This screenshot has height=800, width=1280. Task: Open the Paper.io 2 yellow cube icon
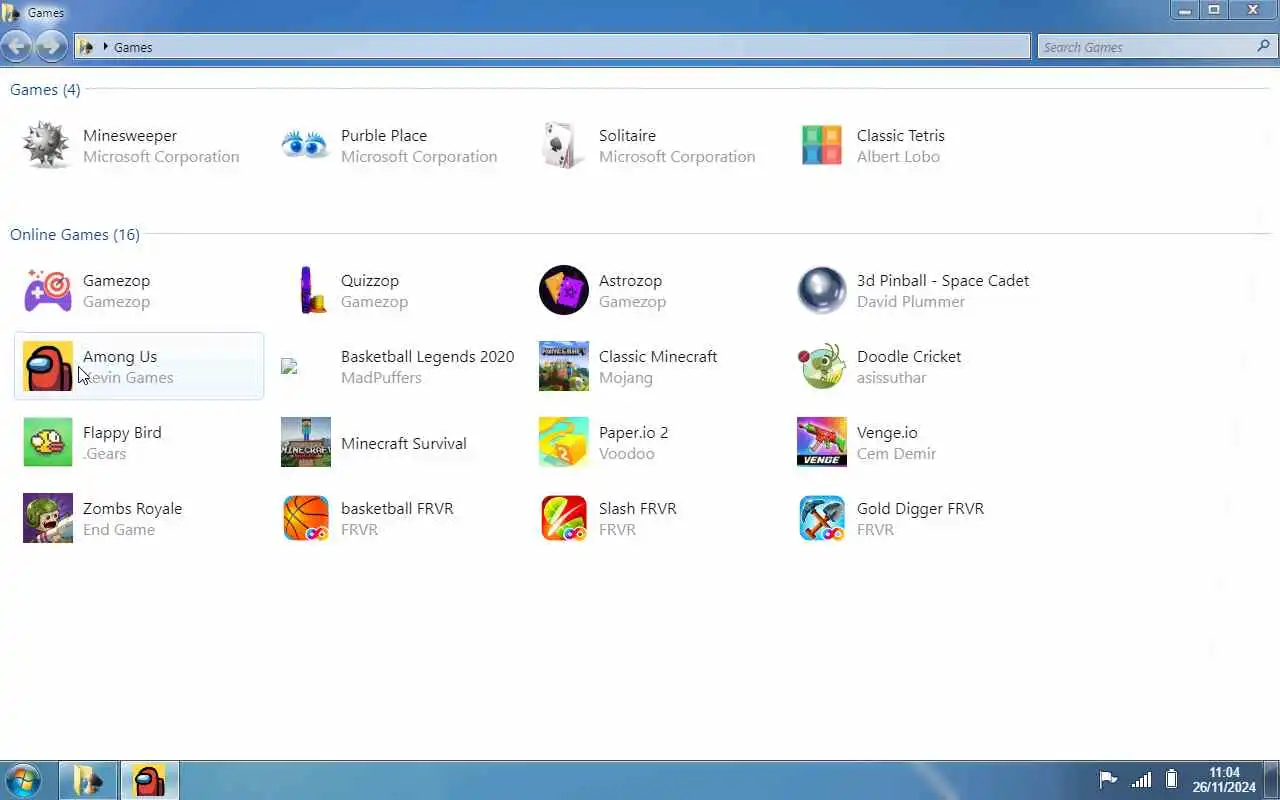tap(564, 442)
